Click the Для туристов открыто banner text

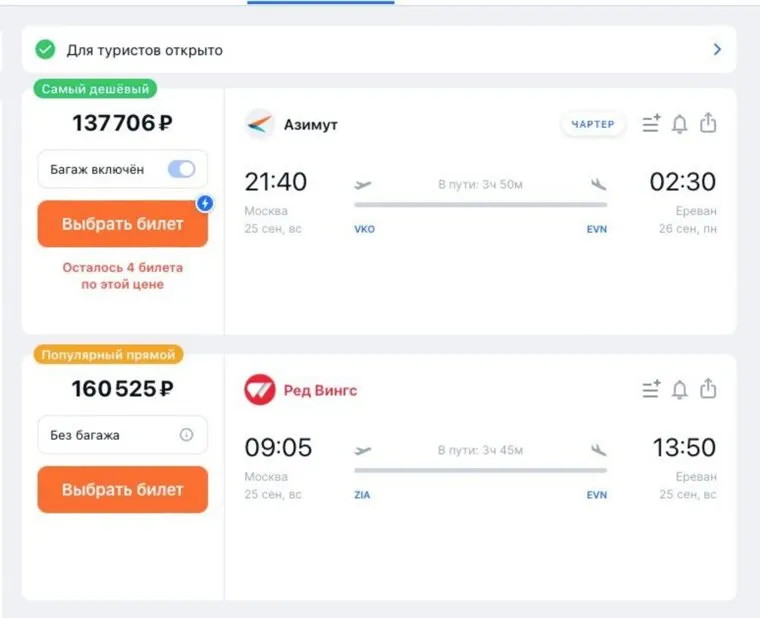pos(145,50)
